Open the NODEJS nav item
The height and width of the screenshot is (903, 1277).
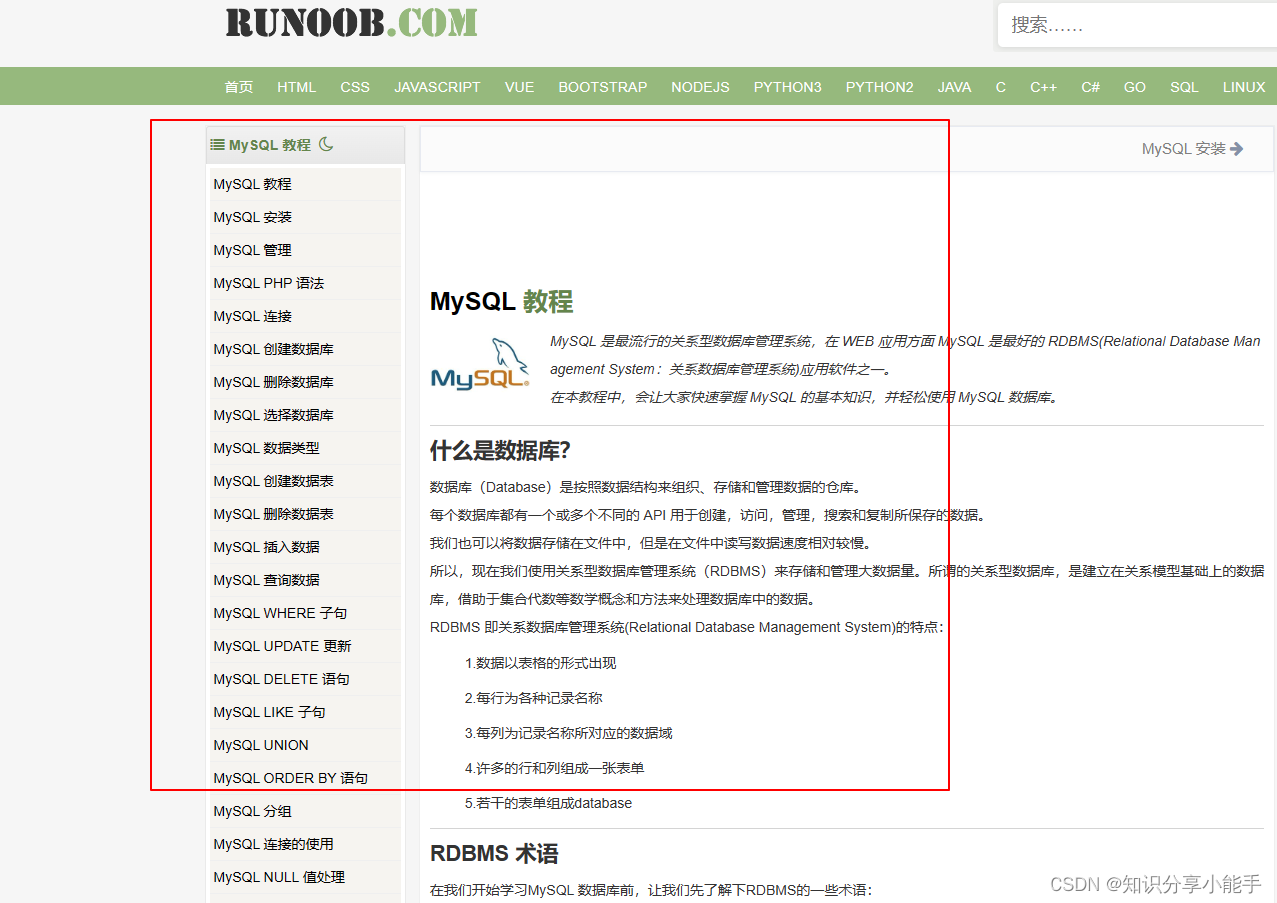click(700, 87)
